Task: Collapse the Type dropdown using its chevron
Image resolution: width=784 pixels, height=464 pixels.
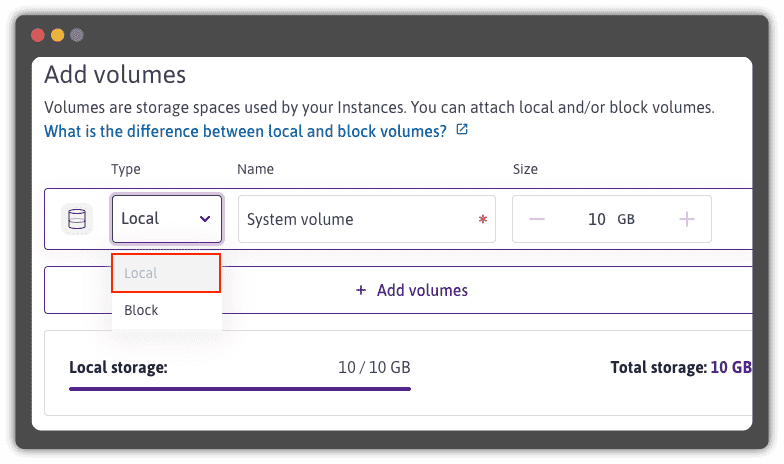Action: 205,219
